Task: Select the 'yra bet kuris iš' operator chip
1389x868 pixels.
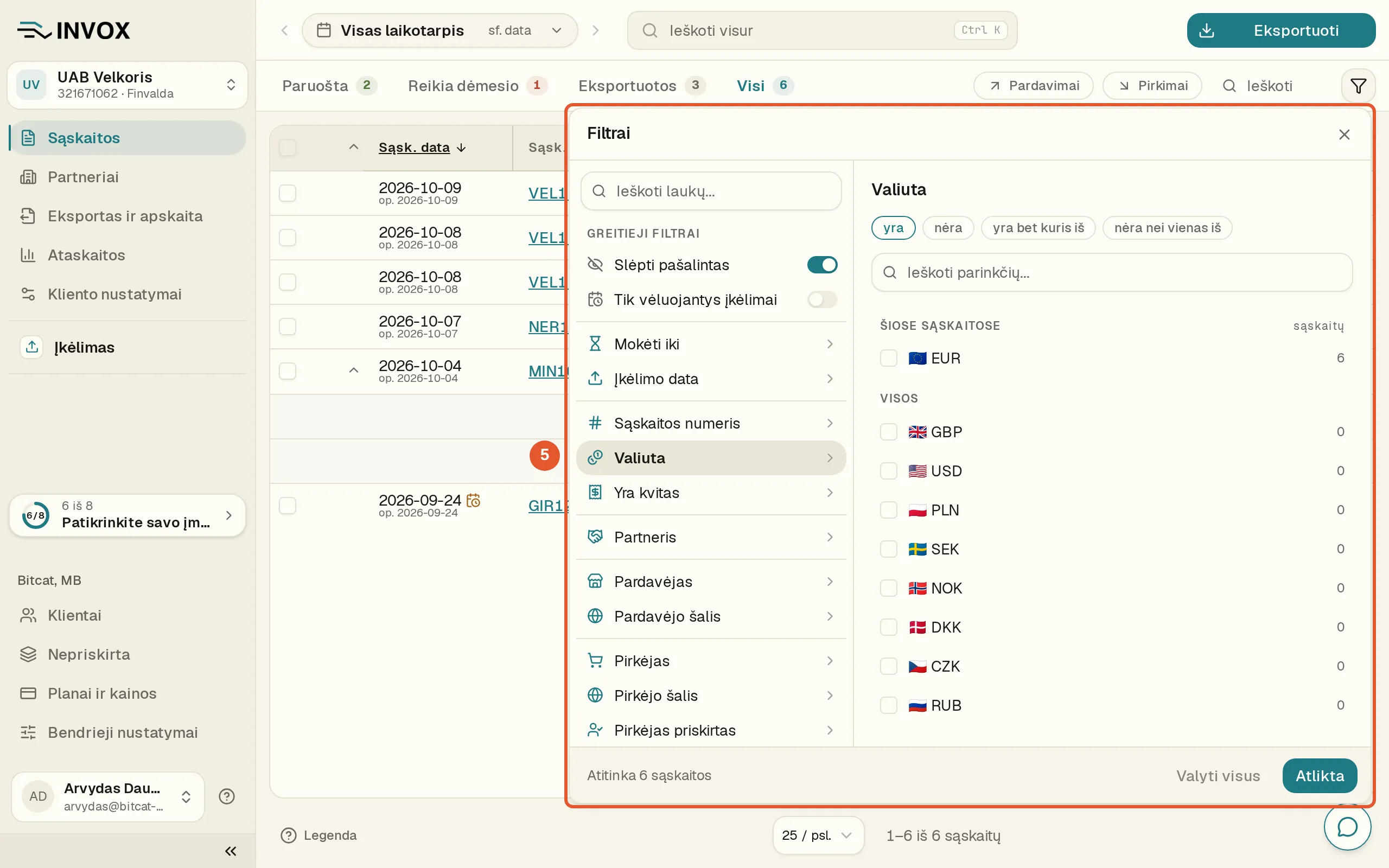Action: tap(1038, 228)
